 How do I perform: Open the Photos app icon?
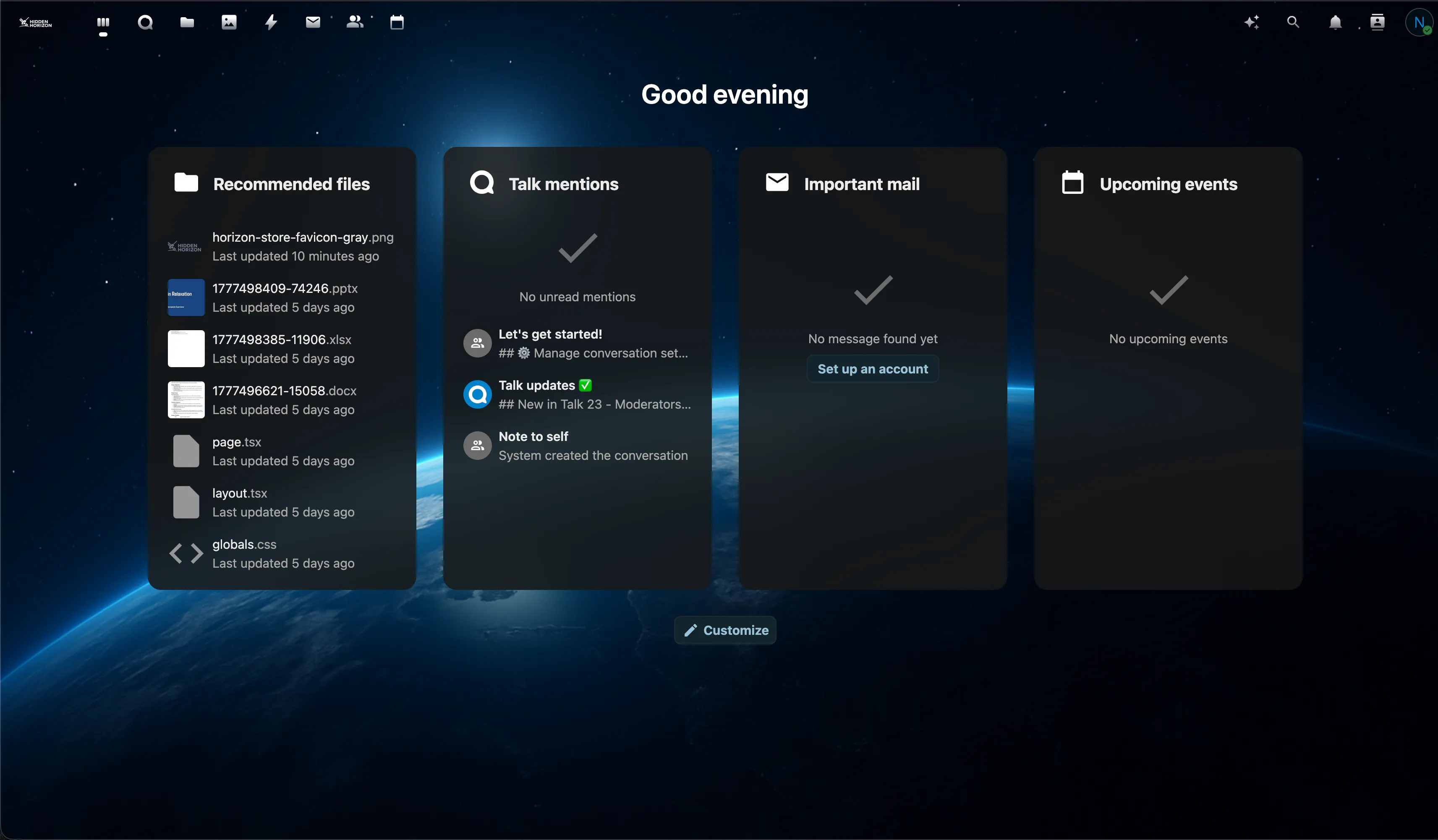[x=229, y=22]
